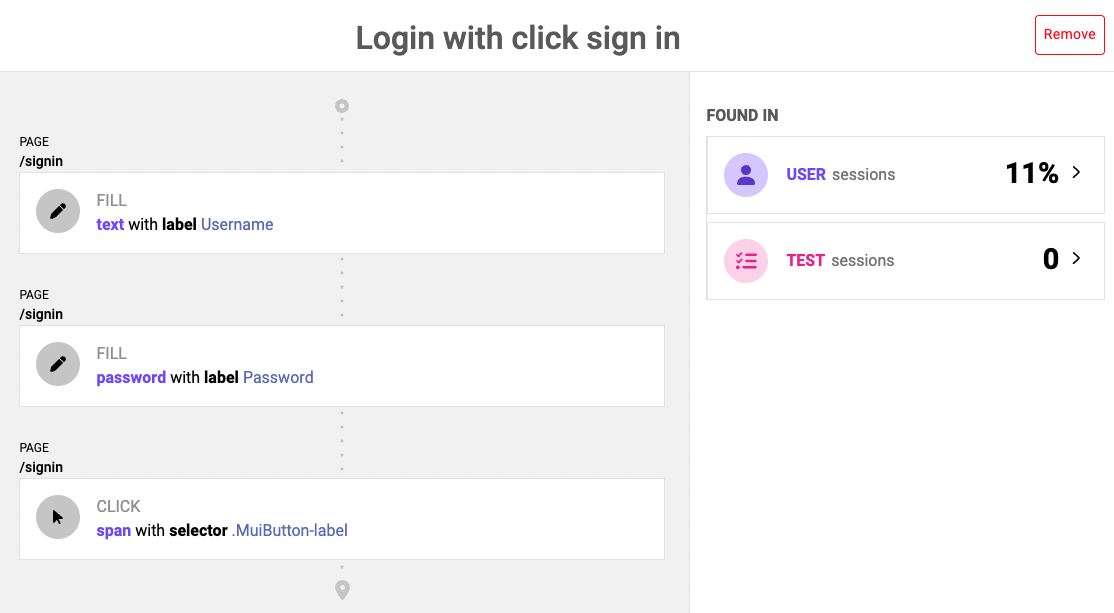Click the pink test sessions checklist icon
Image resolution: width=1114 pixels, height=613 pixels.
(x=746, y=261)
